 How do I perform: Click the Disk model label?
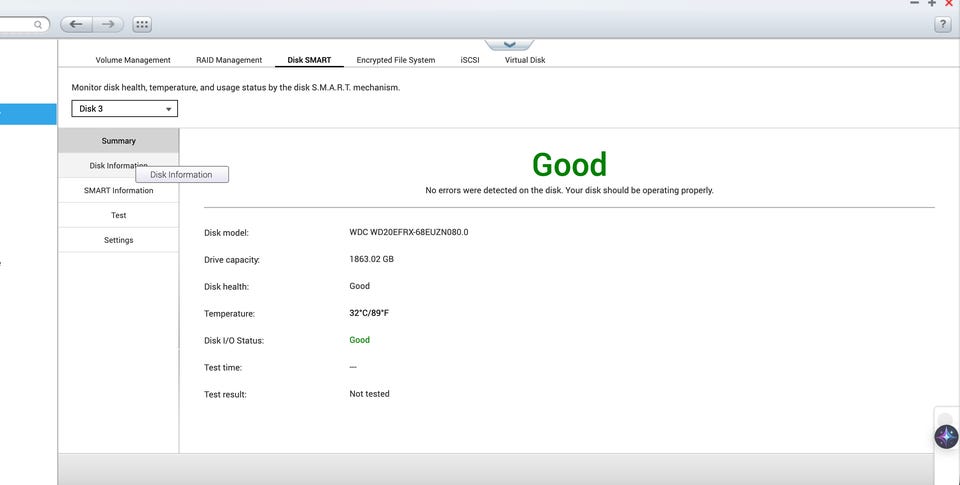(226, 233)
